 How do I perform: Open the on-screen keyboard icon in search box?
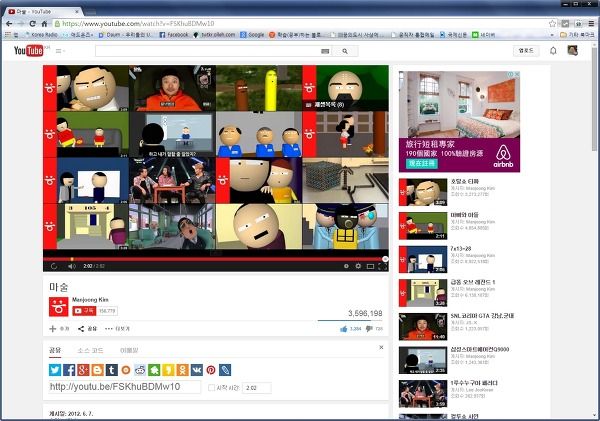pyautogui.click(x=325, y=51)
